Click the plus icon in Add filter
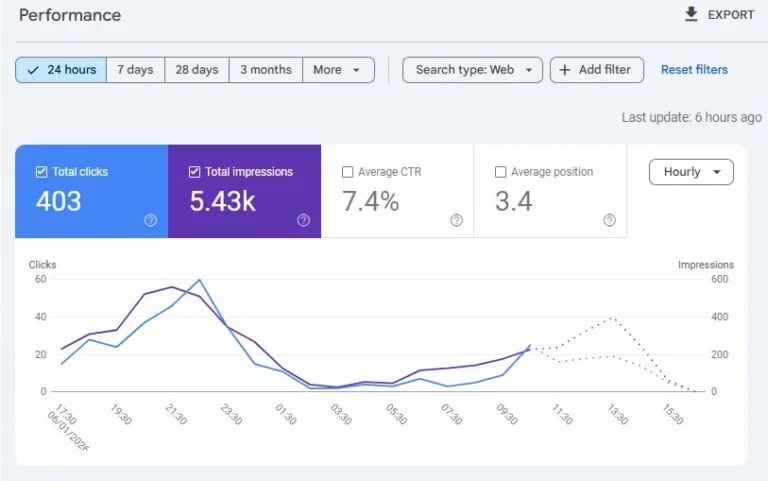Screen dimensions: 768x481 pos(565,70)
